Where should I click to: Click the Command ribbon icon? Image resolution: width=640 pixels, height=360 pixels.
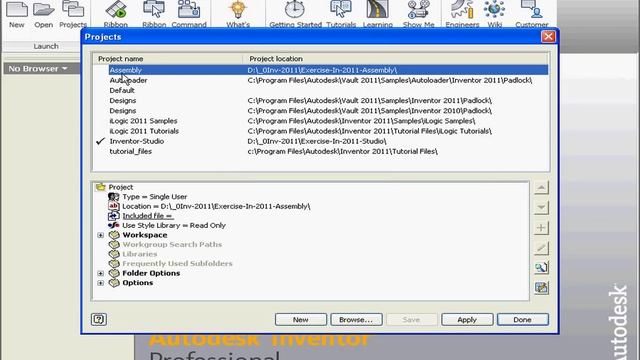[189, 9]
